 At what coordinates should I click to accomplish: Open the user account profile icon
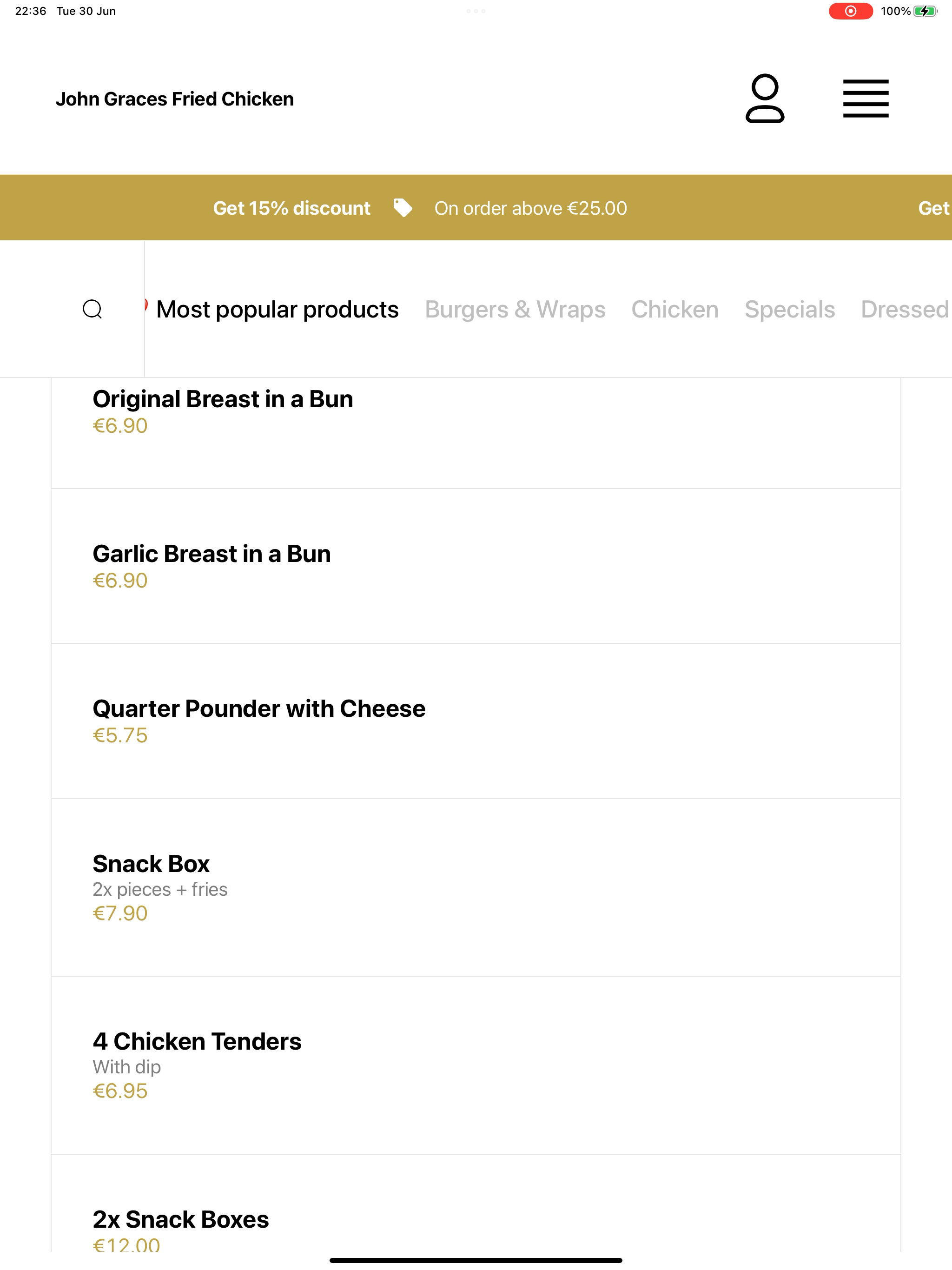point(765,98)
